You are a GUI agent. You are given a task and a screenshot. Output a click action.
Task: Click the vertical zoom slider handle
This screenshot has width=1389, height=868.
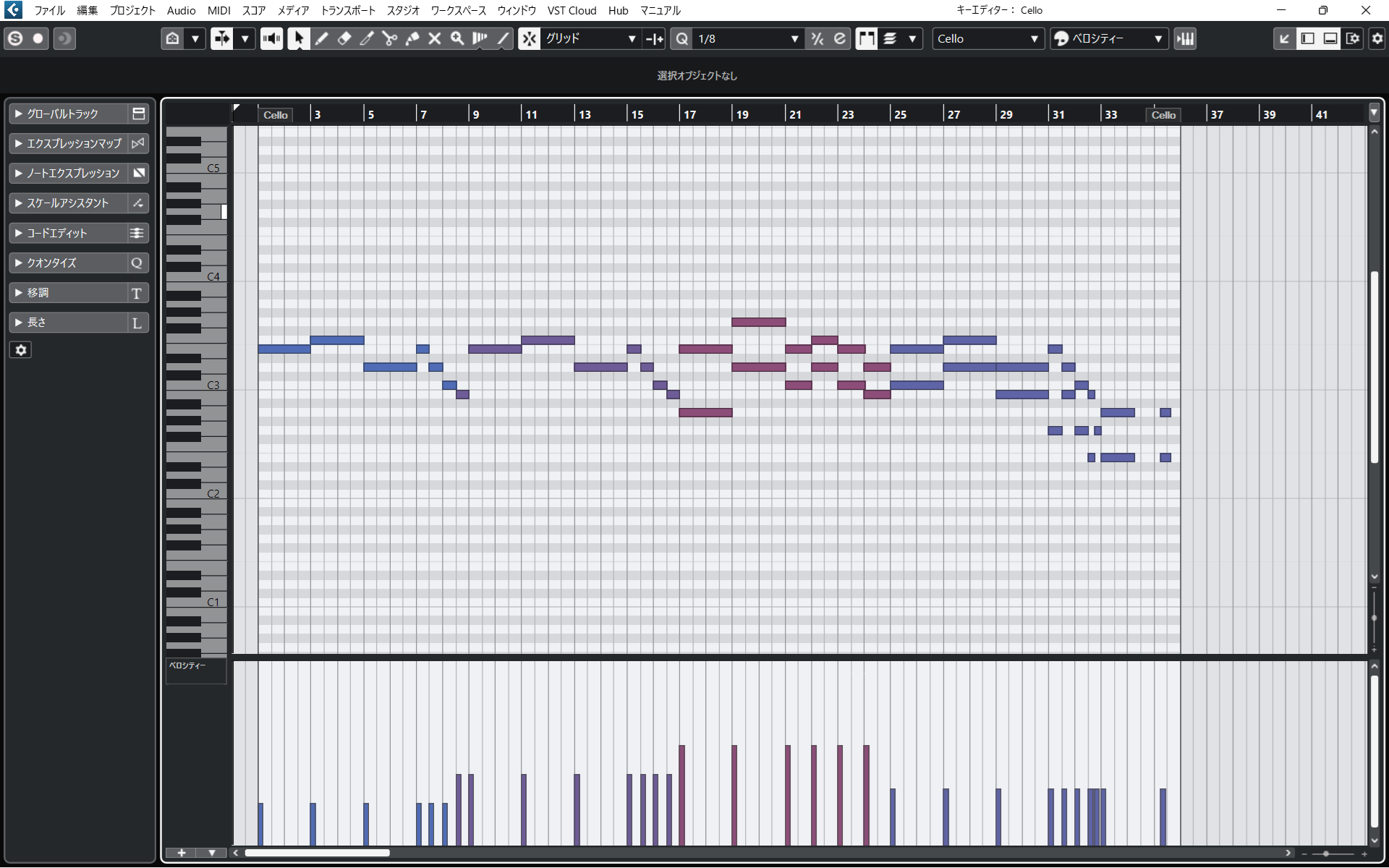point(1374,618)
